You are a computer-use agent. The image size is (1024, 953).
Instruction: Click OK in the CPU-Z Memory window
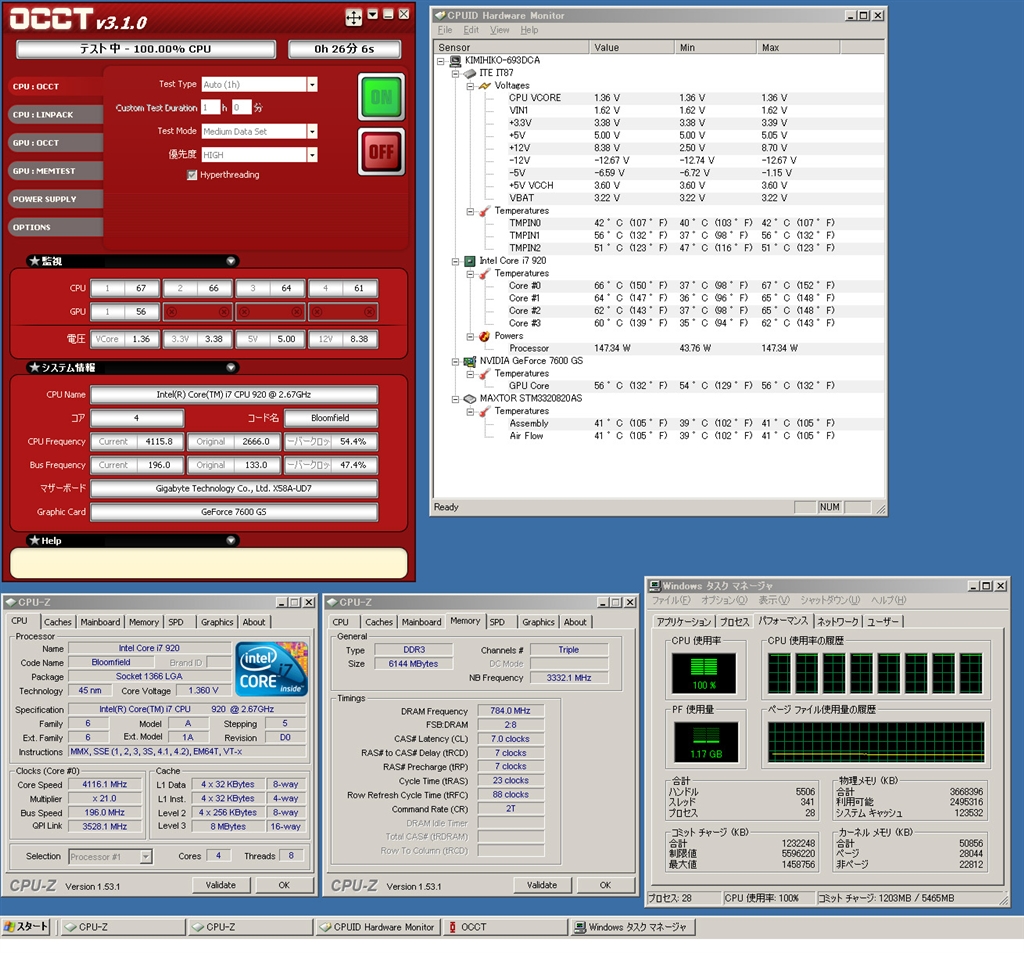[x=604, y=885]
